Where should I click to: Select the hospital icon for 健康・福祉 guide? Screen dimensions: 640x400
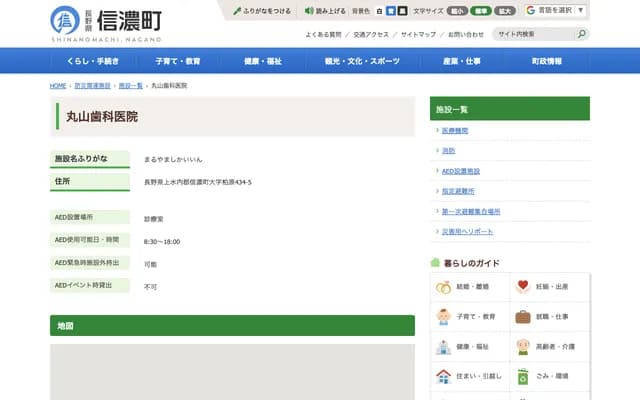coord(443,347)
